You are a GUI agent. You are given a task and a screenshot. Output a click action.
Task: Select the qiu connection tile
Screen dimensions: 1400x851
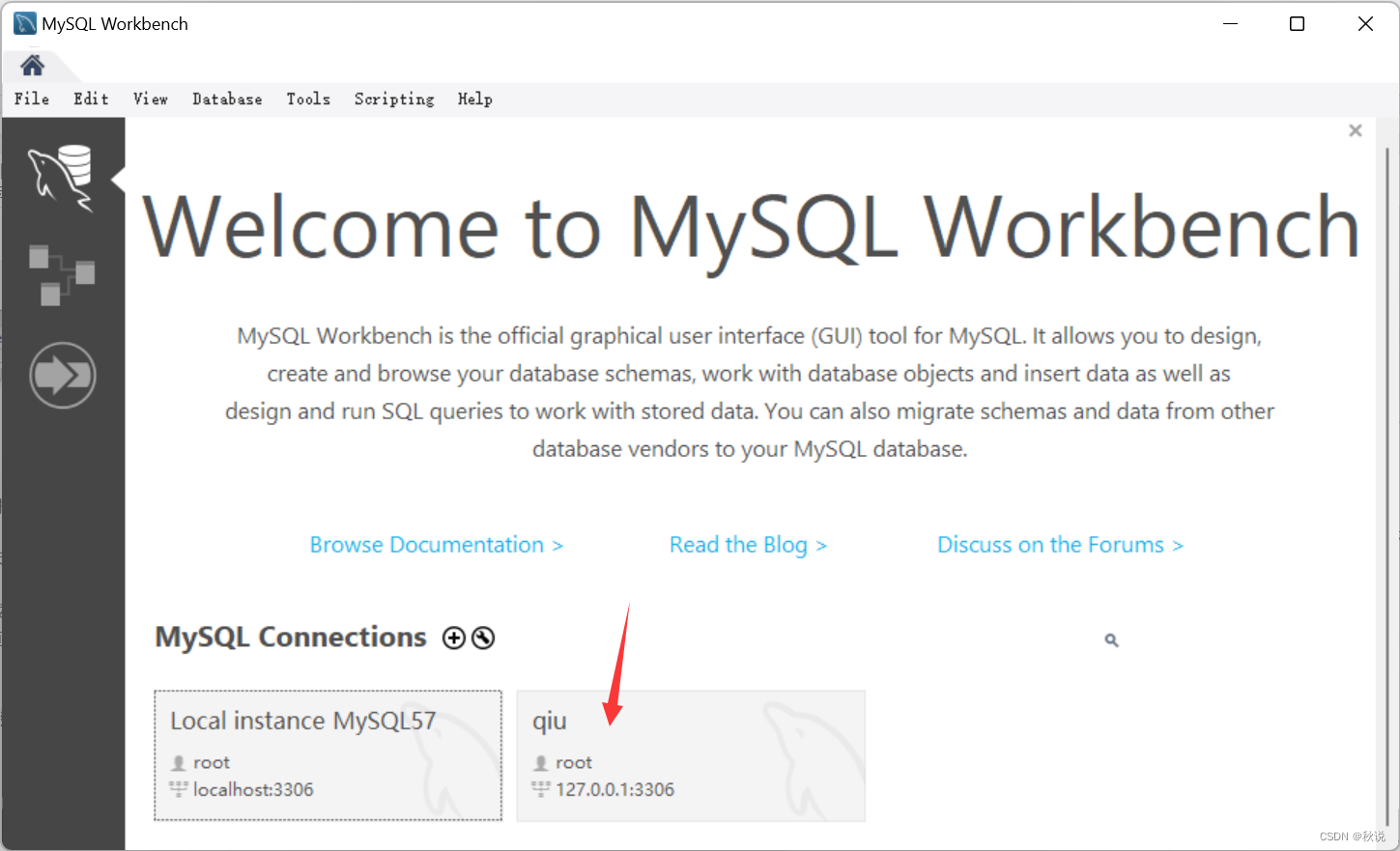pos(691,755)
